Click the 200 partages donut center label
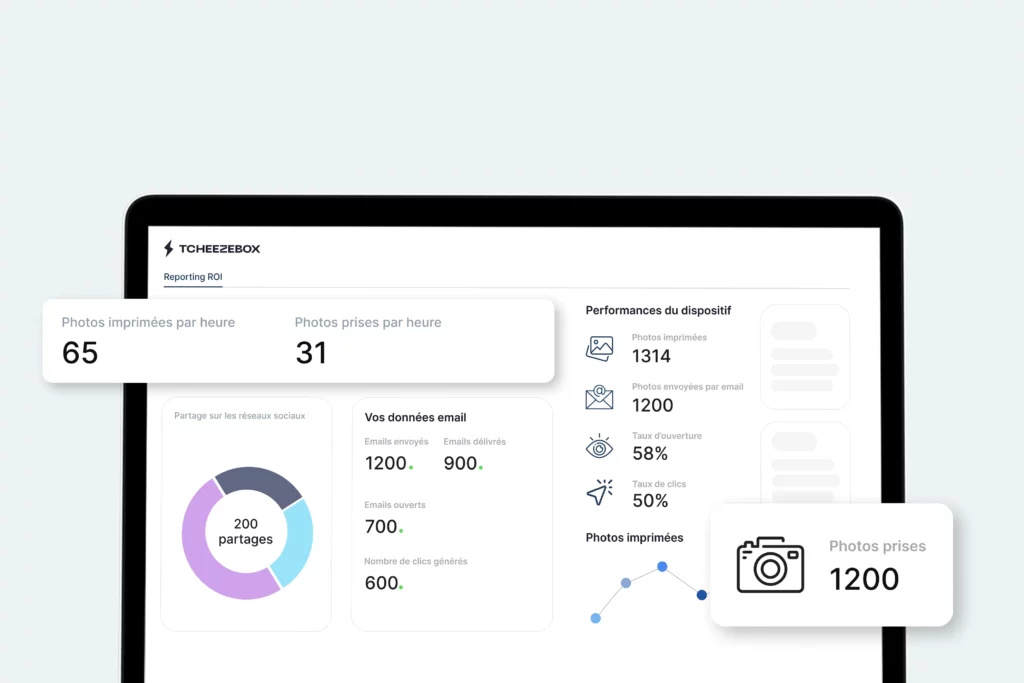Image resolution: width=1024 pixels, height=683 pixels. coord(246,532)
